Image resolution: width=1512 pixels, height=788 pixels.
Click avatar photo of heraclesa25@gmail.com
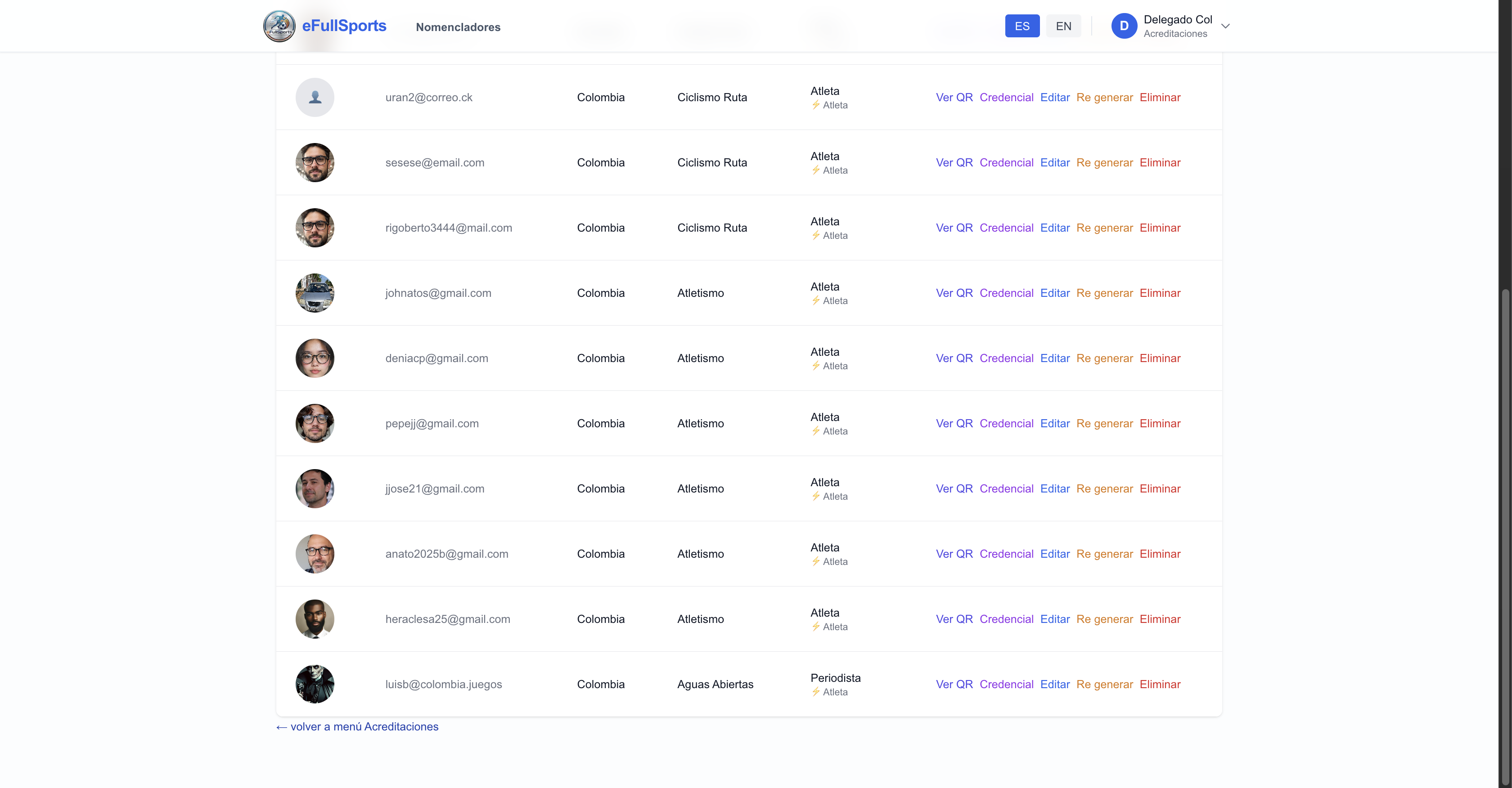click(x=315, y=619)
